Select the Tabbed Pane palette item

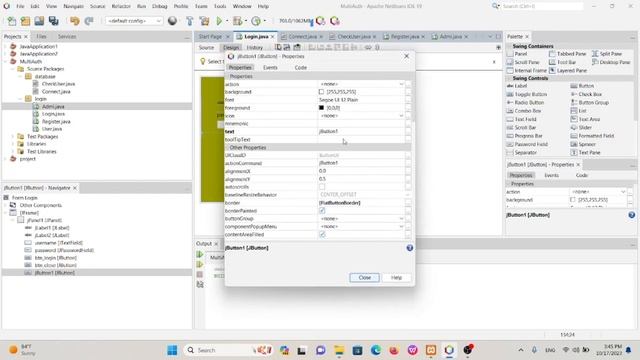[x=567, y=54]
